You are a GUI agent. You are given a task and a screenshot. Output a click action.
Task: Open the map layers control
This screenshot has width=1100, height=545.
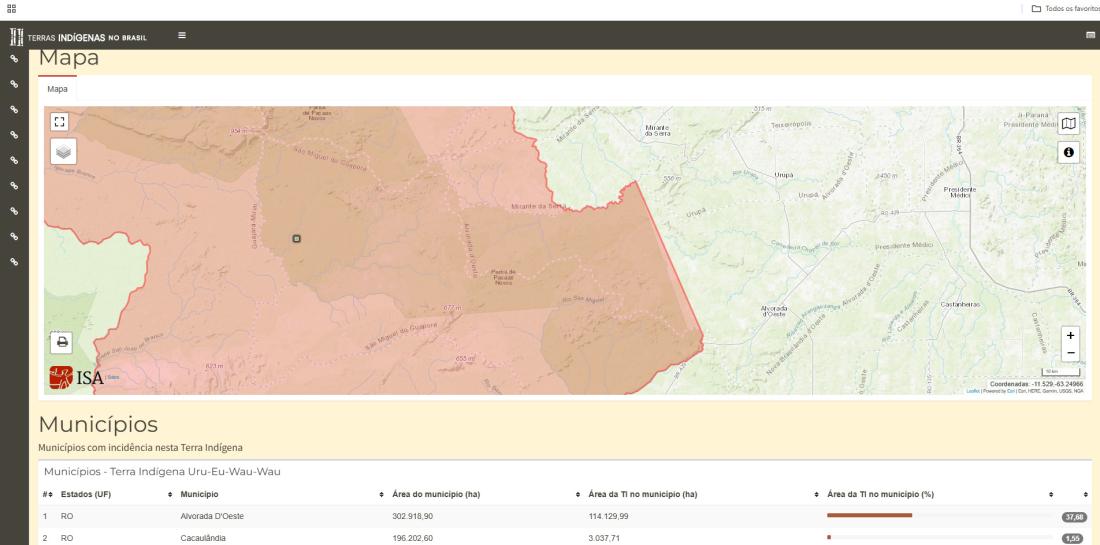click(63, 151)
